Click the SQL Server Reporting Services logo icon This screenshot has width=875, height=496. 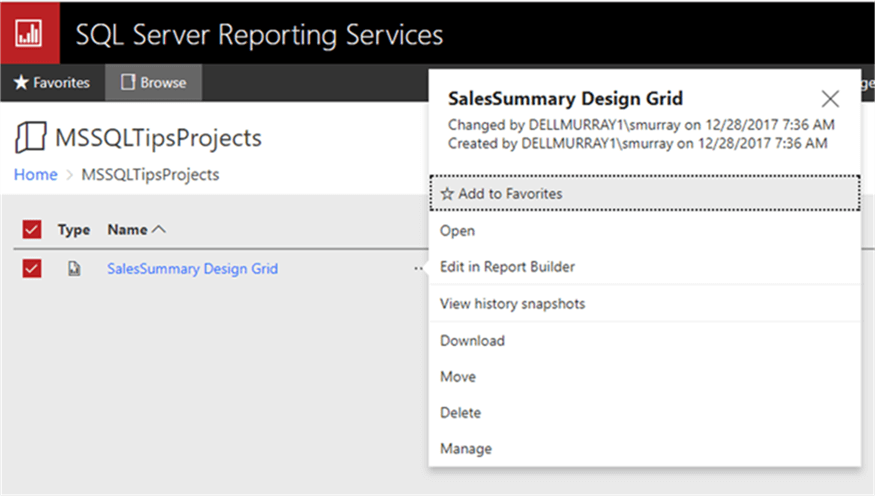29,33
